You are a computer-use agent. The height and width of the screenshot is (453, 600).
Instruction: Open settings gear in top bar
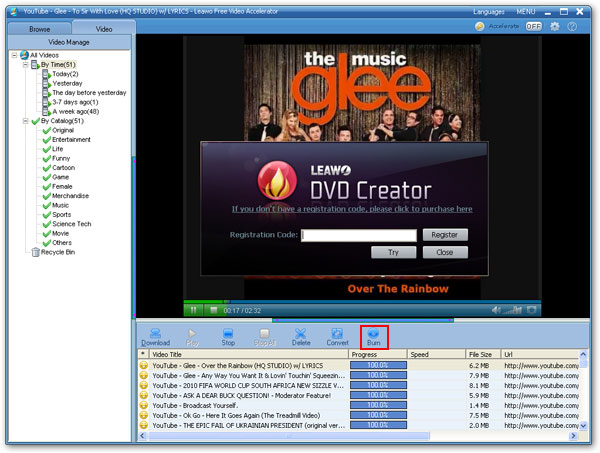[x=554, y=26]
